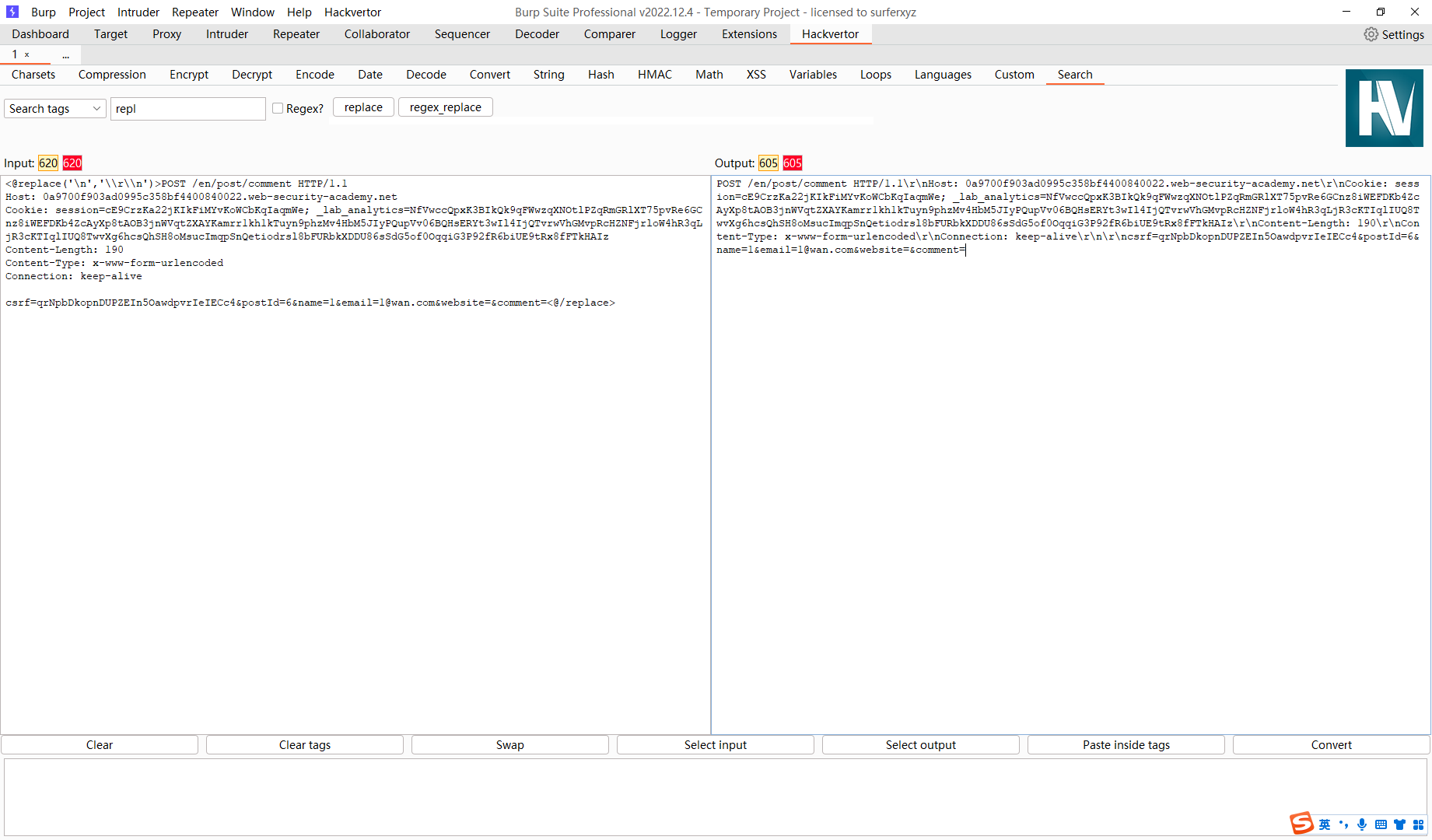This screenshot has height=840, width=1432.
Task: Switch to the Sequencer tab
Action: click(x=462, y=34)
